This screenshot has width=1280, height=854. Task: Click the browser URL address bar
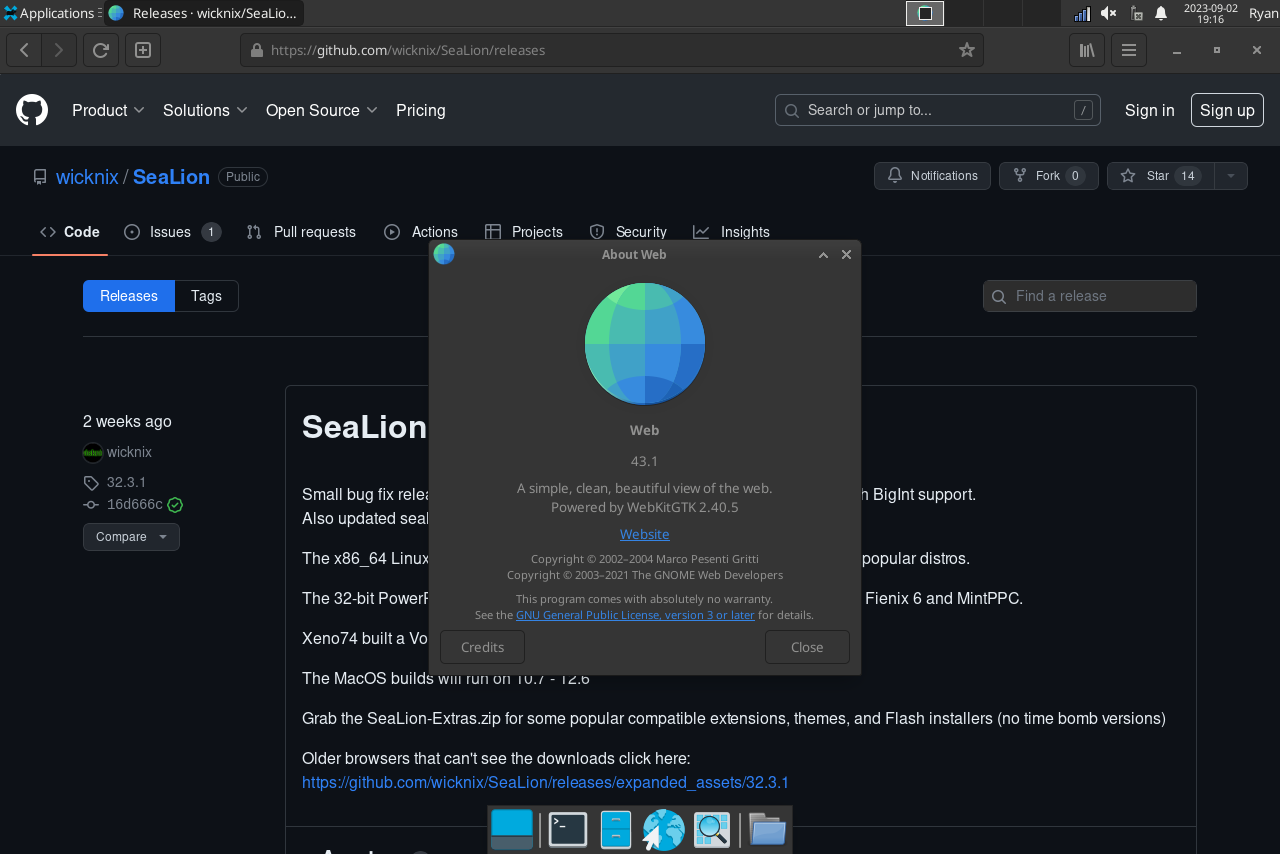[x=612, y=50]
